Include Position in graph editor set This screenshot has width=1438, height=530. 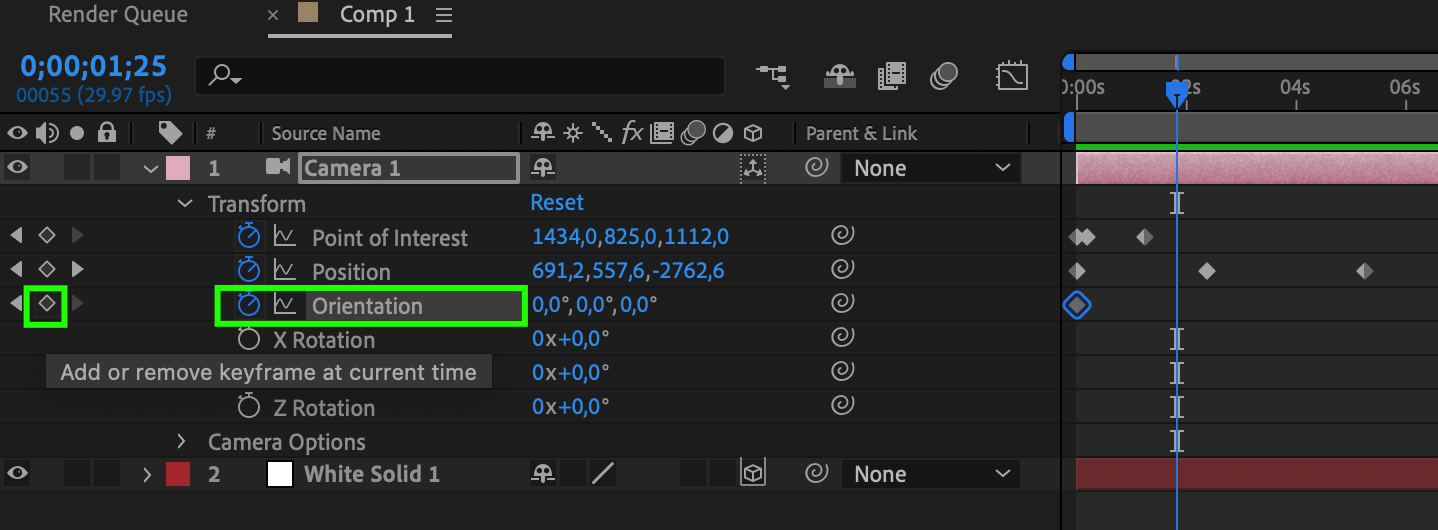point(285,271)
